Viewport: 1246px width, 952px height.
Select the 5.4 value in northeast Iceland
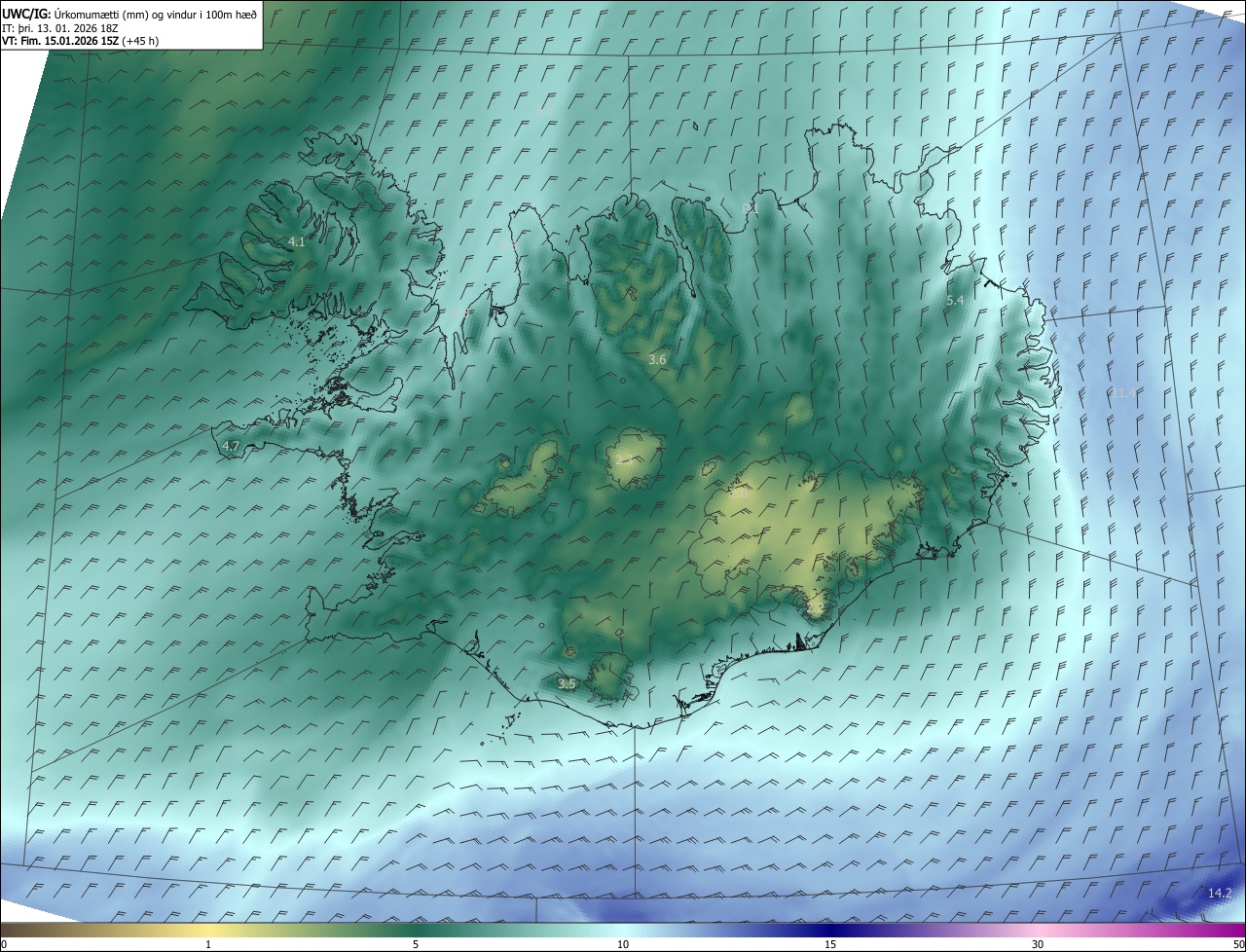pyautogui.click(x=955, y=301)
